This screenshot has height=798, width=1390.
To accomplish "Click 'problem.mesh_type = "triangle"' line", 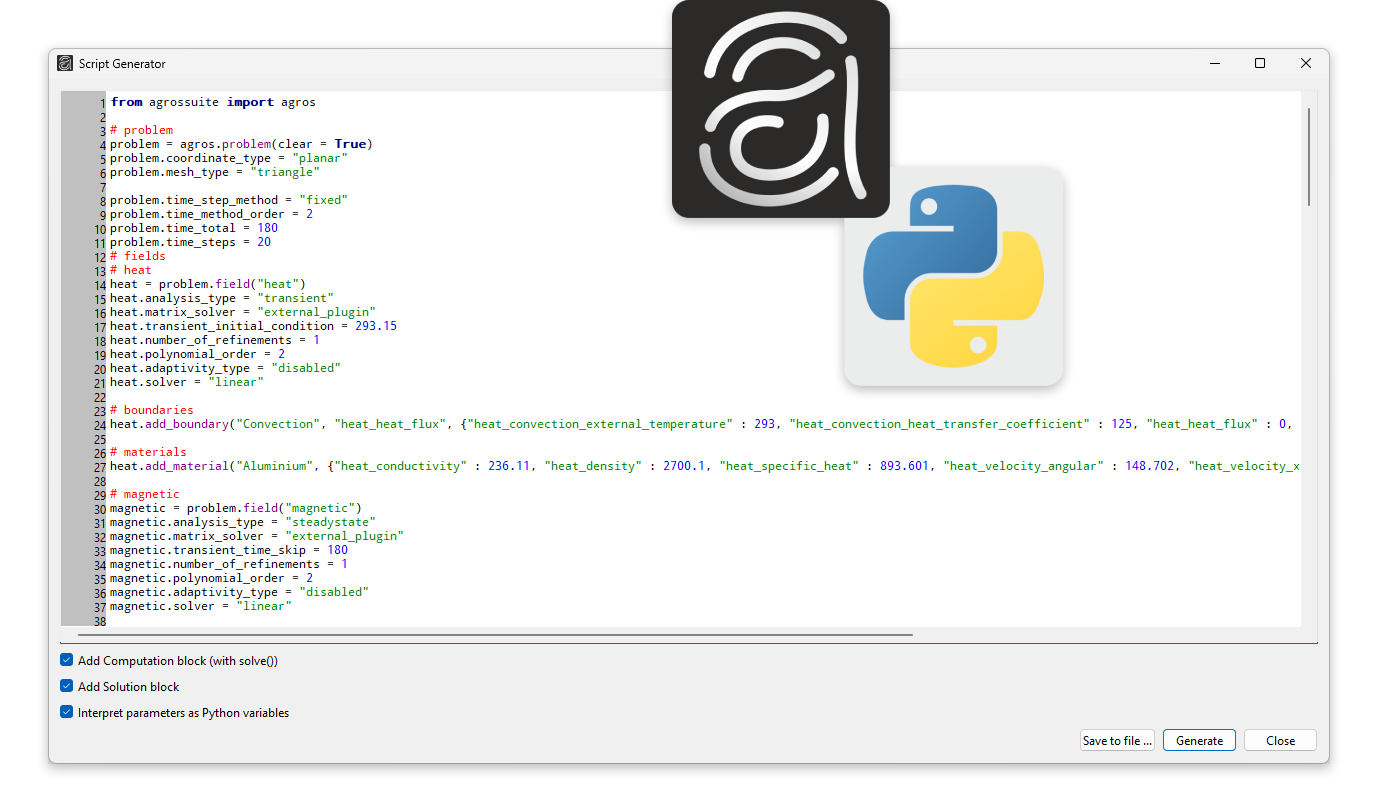I will (215, 172).
